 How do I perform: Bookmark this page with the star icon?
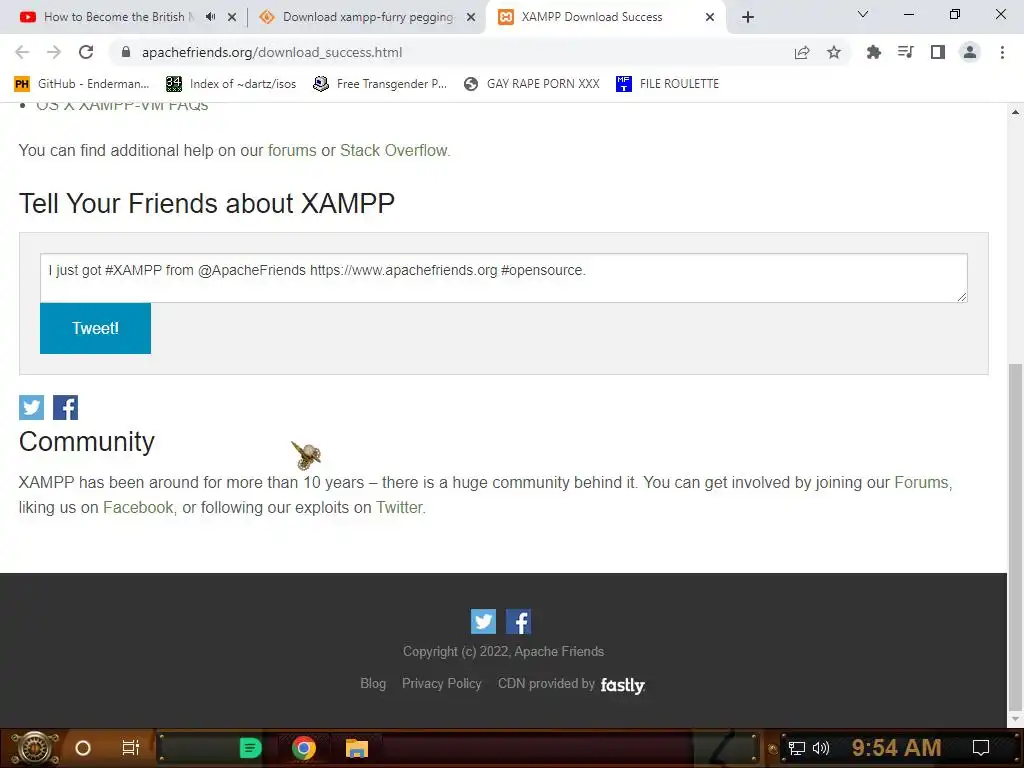[834, 52]
